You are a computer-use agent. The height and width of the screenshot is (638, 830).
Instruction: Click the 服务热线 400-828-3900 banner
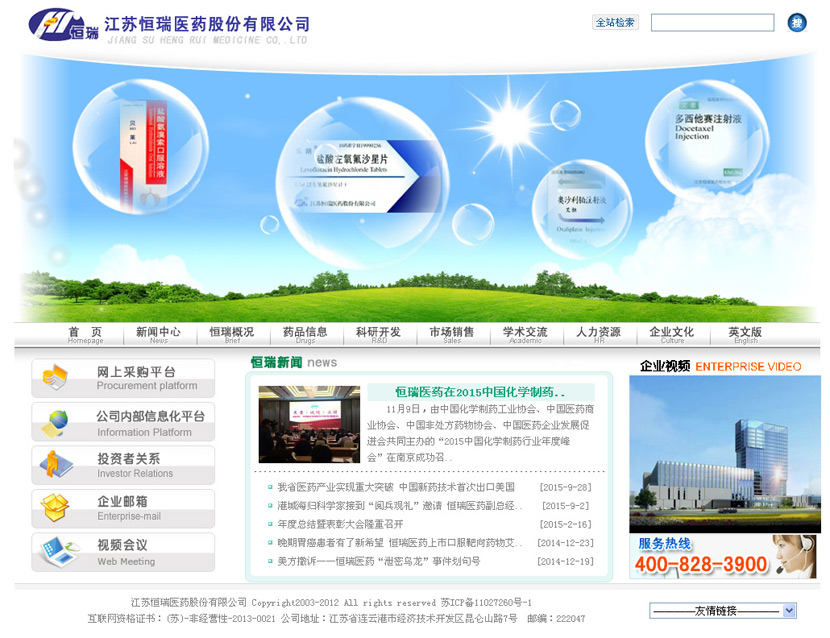coord(725,556)
